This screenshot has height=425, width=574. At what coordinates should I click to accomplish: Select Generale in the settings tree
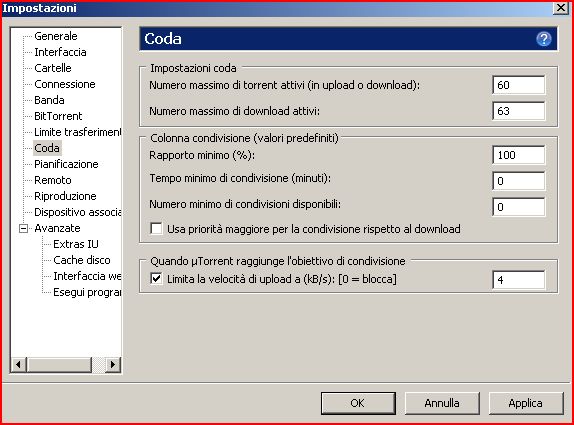(x=56, y=36)
